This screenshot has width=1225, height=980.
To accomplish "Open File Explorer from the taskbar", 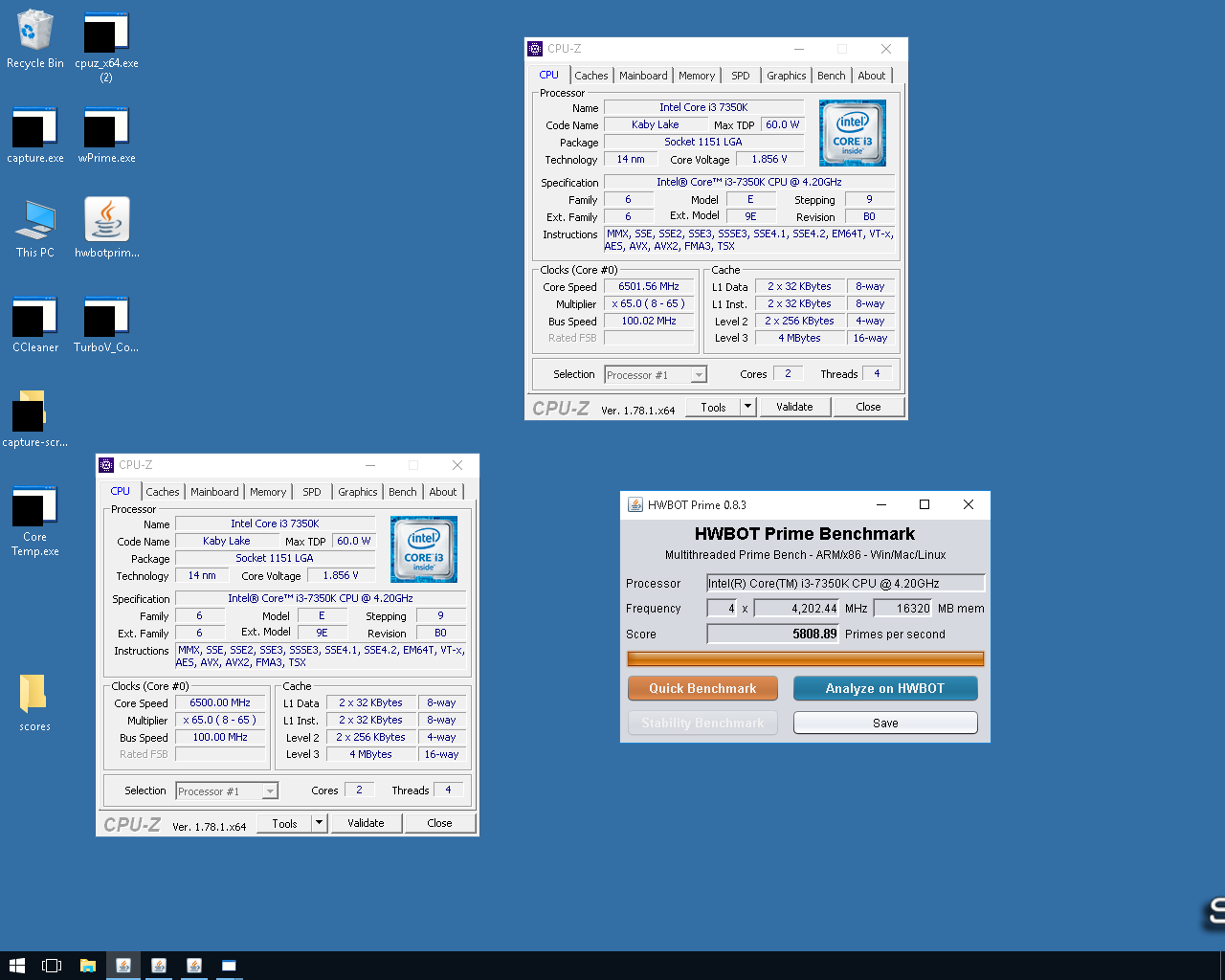I will tap(87, 966).
